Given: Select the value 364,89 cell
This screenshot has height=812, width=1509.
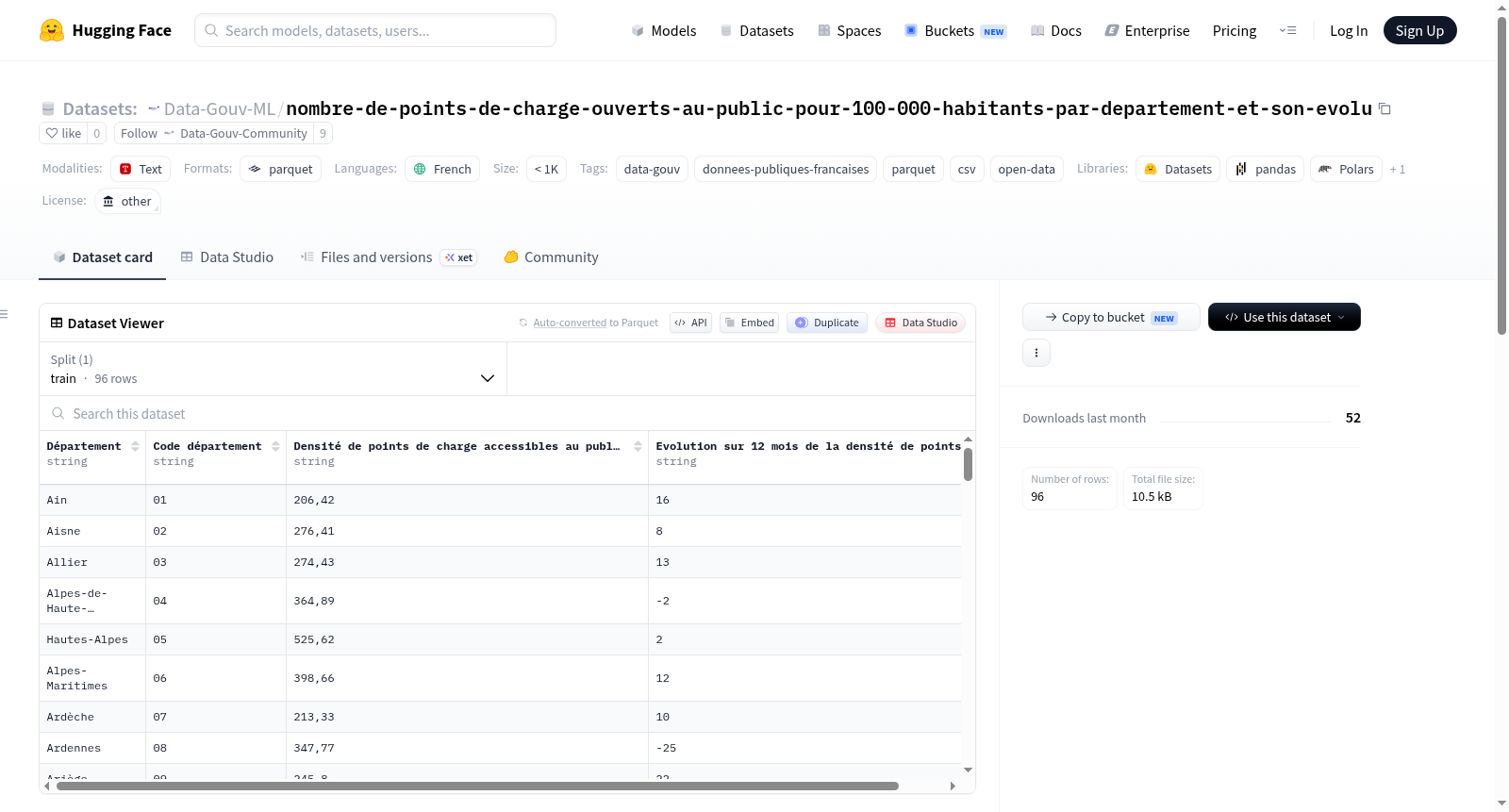Looking at the screenshot, I should pos(467,601).
